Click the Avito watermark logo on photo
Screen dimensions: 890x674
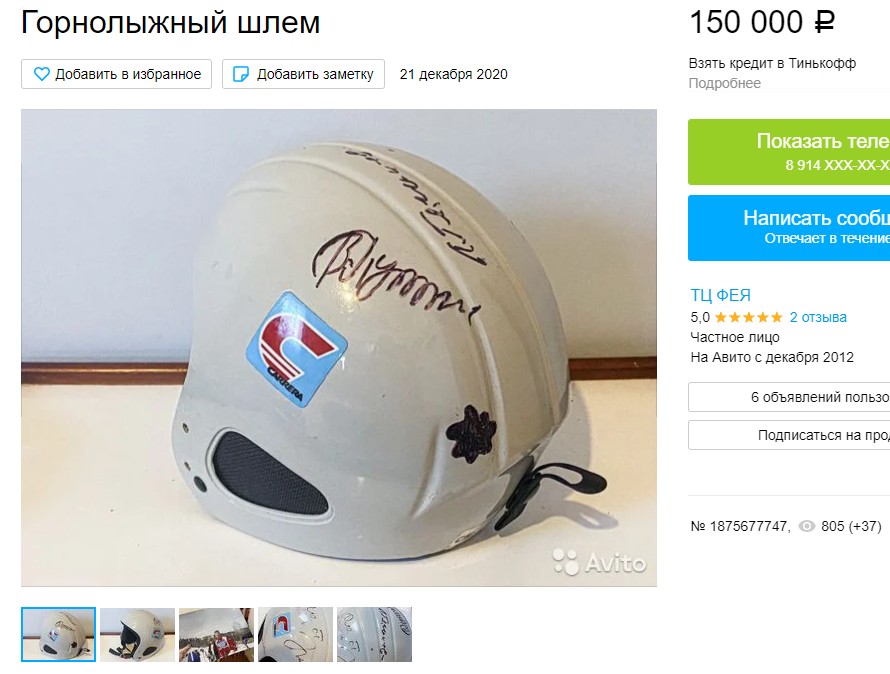tap(599, 562)
